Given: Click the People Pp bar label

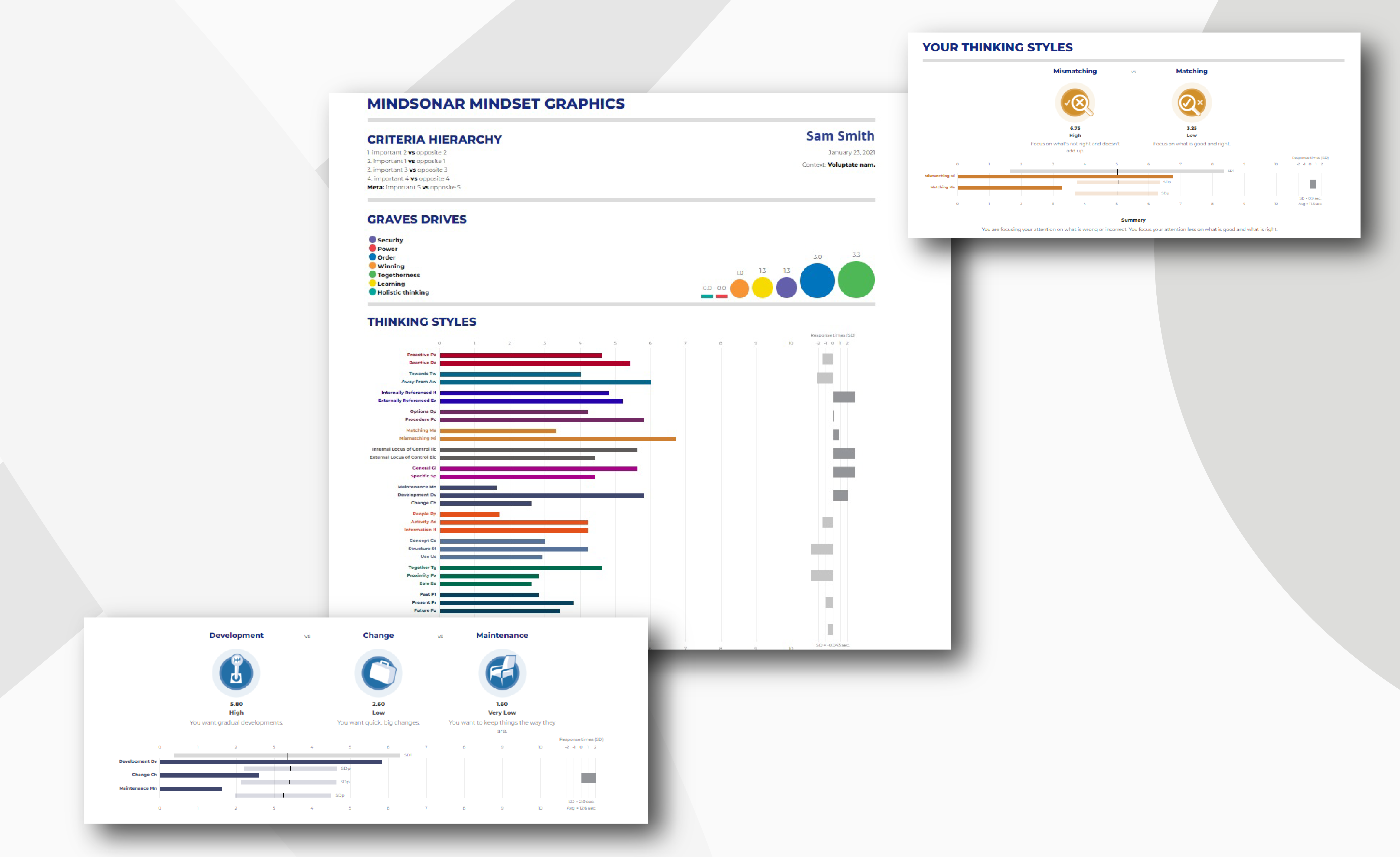Looking at the screenshot, I should pyautogui.click(x=424, y=514).
